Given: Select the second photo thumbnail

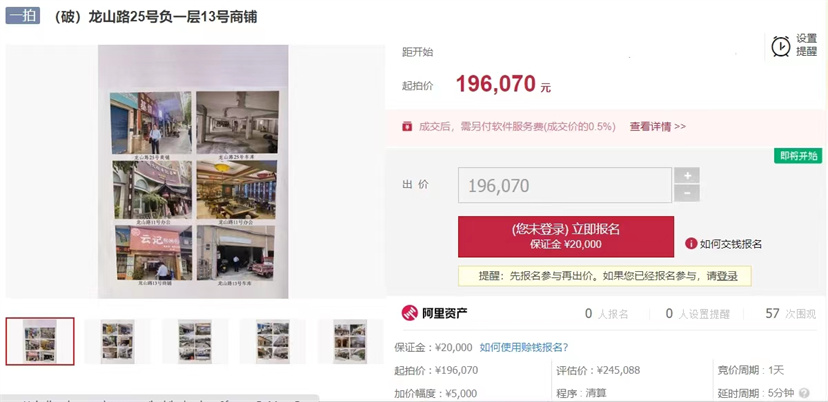Looking at the screenshot, I should [x=117, y=341].
